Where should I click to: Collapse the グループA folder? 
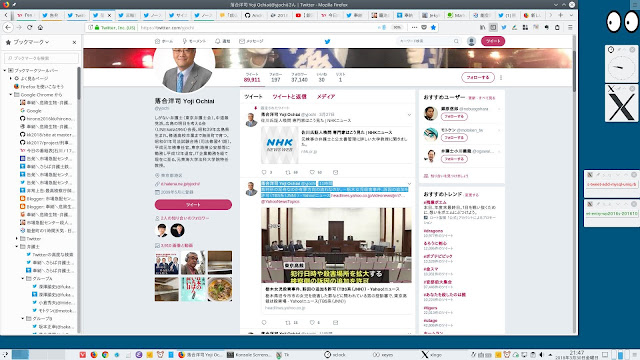tap(22, 278)
